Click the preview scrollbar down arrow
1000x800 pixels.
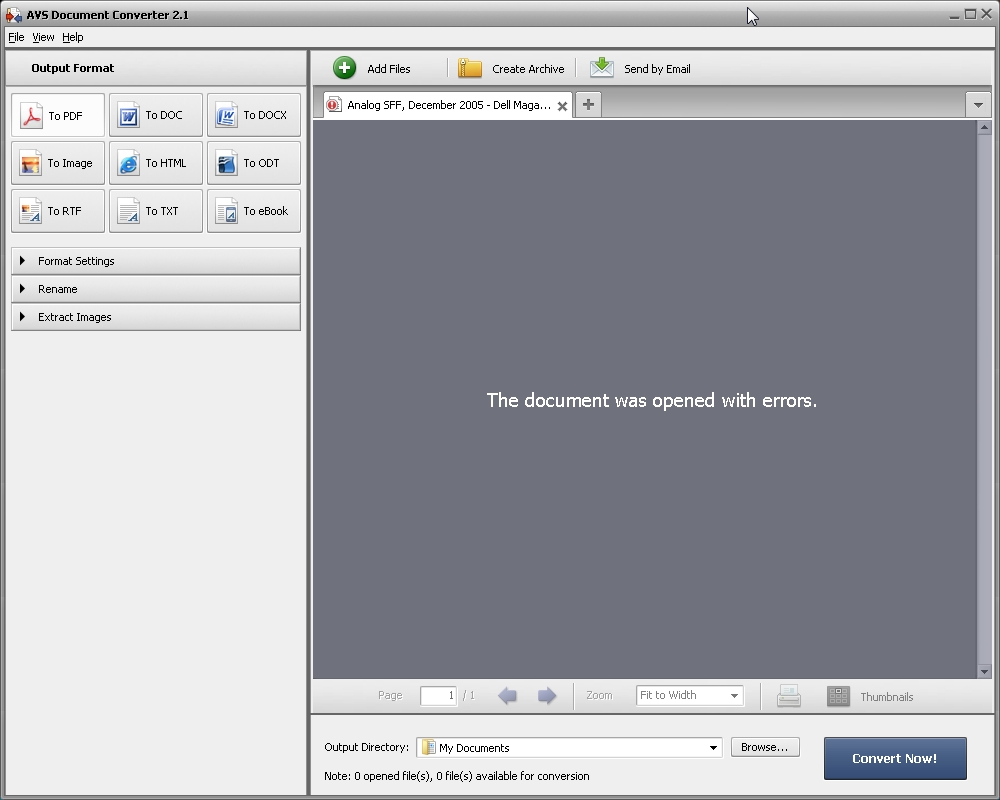coord(984,671)
